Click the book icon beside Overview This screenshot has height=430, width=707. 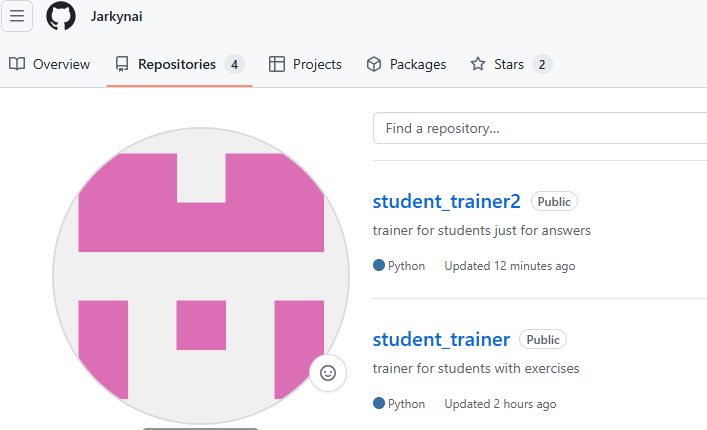click(x=17, y=64)
